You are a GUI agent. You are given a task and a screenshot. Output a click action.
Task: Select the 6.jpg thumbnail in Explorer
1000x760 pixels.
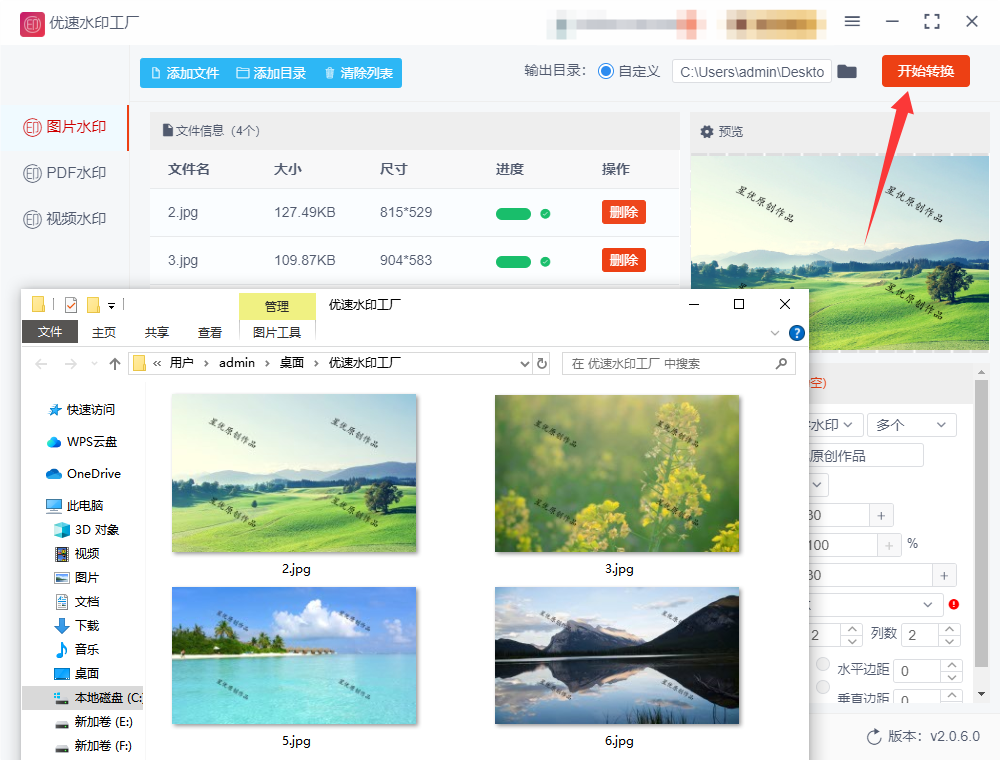617,655
